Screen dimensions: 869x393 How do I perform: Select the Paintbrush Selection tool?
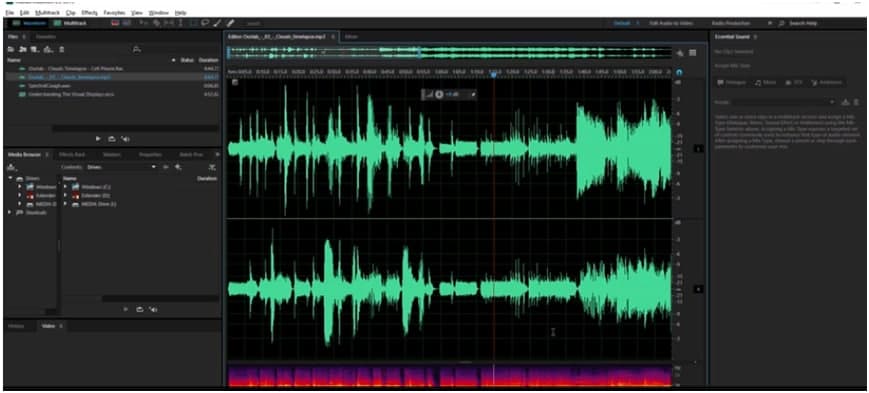(x=217, y=23)
